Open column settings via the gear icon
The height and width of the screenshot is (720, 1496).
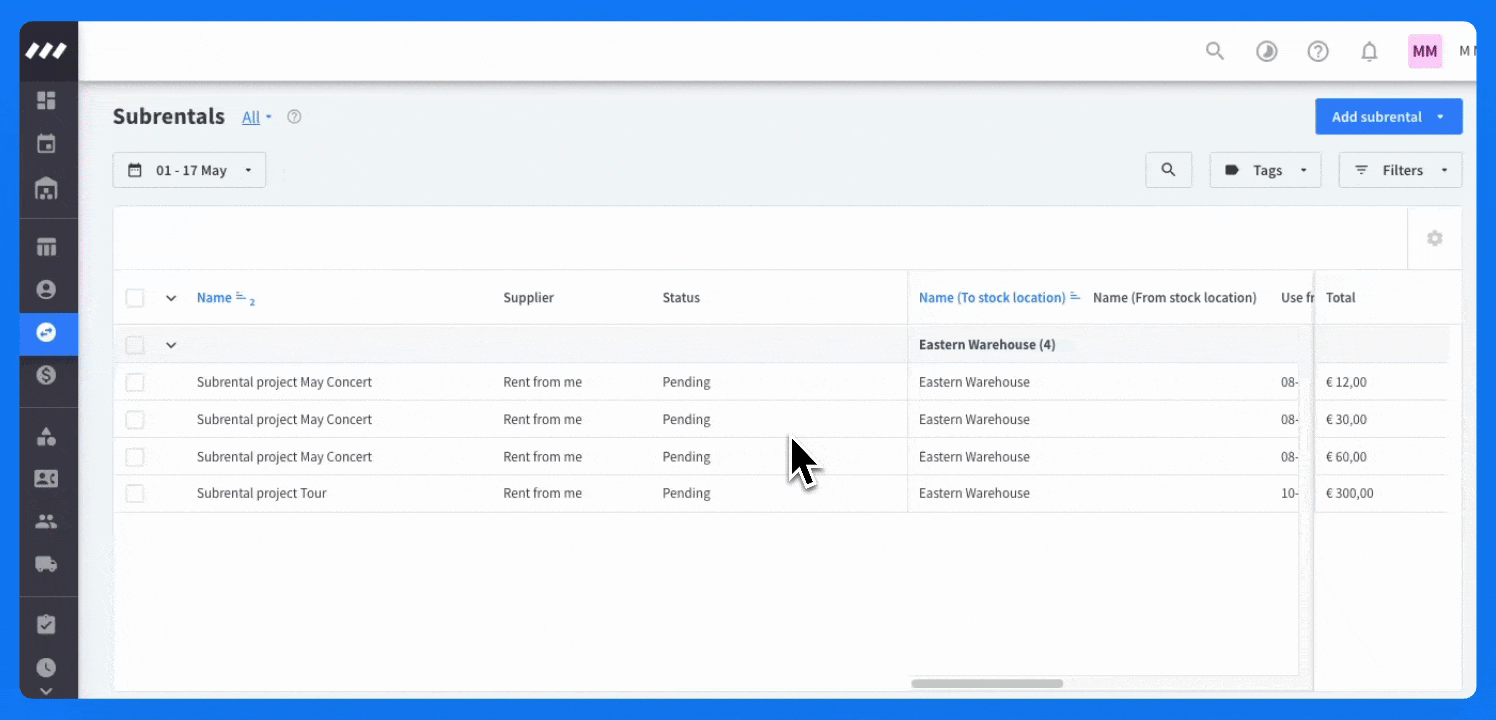pyautogui.click(x=1435, y=238)
